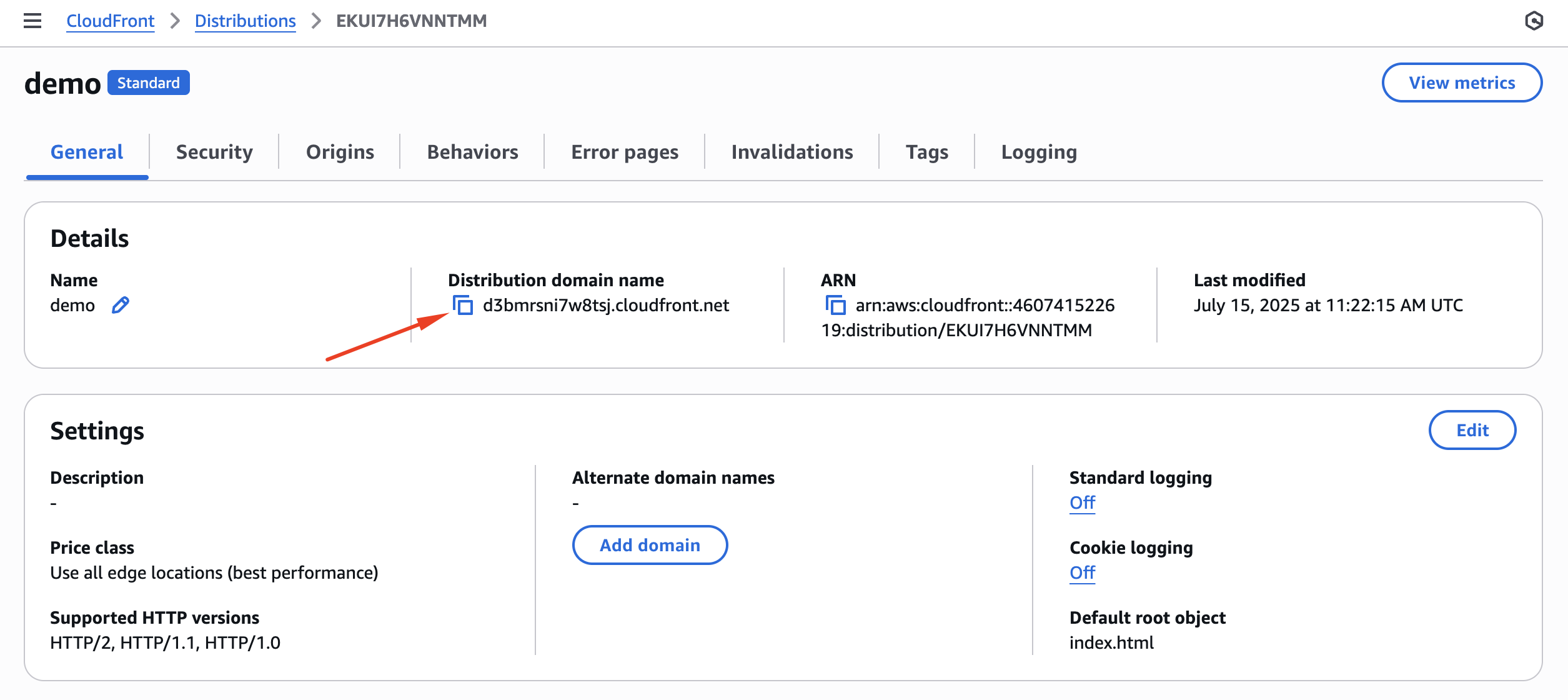This screenshot has height=700, width=1568.
Task: Open Cookie logging Off link
Action: click(1082, 572)
